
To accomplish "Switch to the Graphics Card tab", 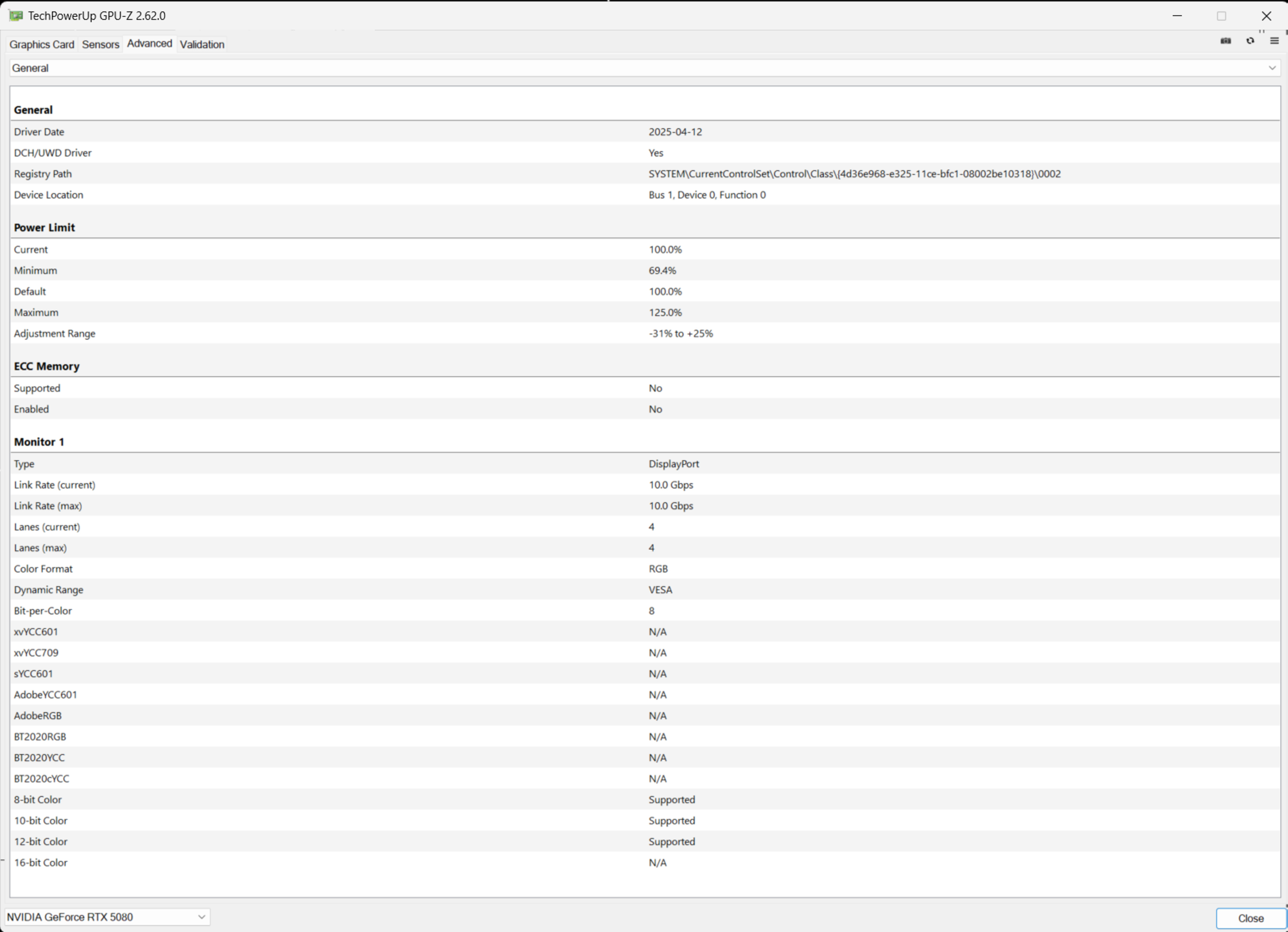I will 42,44.
